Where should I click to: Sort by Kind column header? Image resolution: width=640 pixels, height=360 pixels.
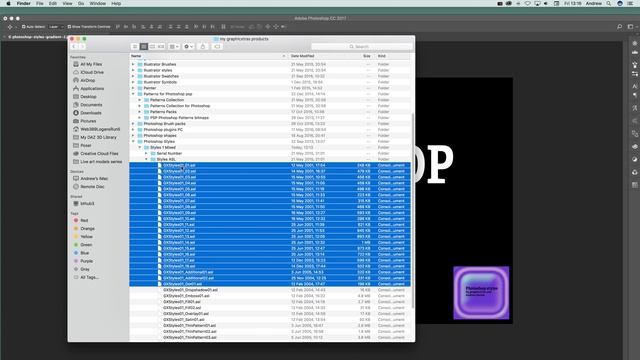(x=392, y=56)
